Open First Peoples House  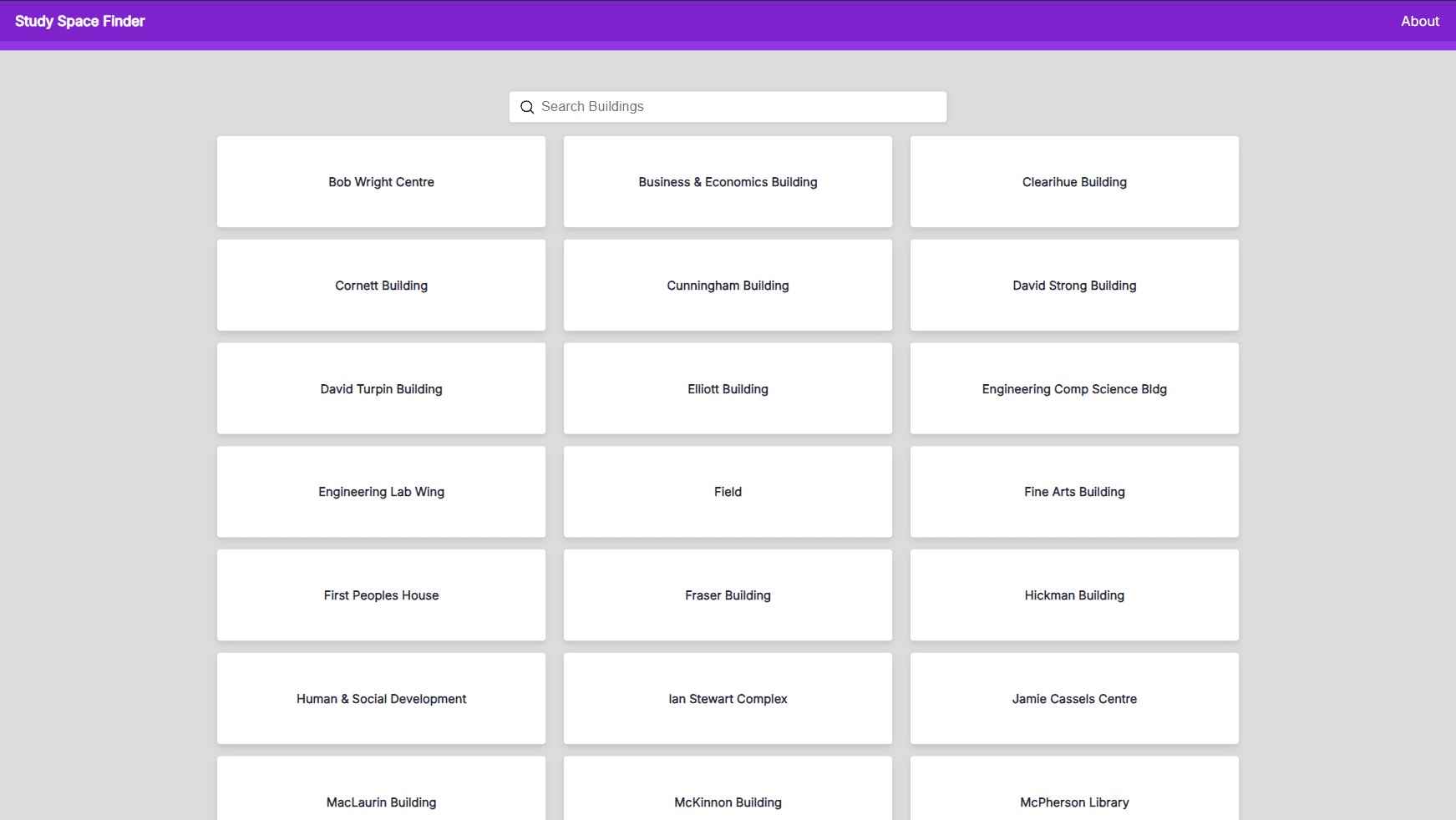(x=381, y=595)
